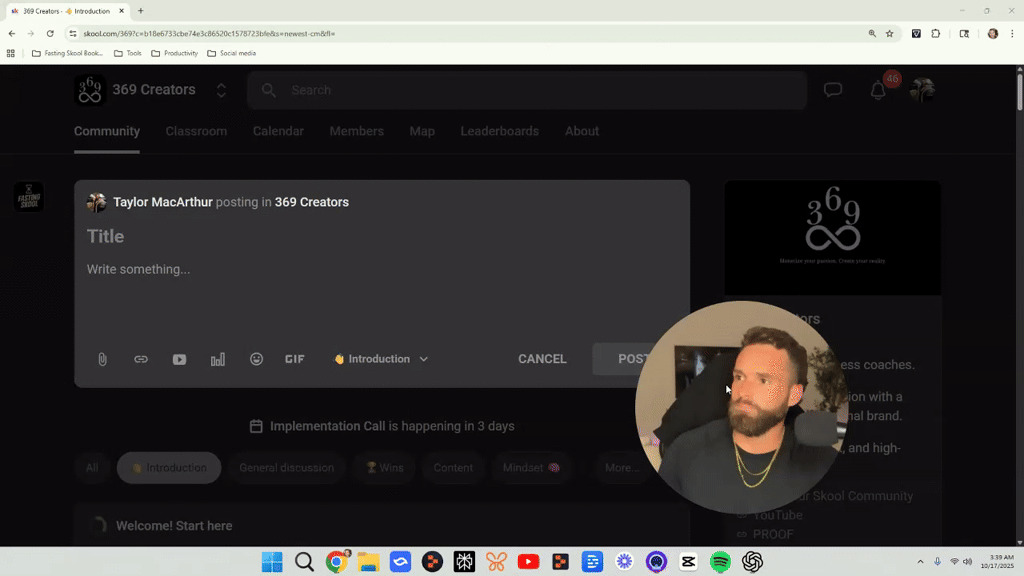This screenshot has width=1024, height=576.
Task: Click the 369 Creators group logo
Action: pos(89,89)
